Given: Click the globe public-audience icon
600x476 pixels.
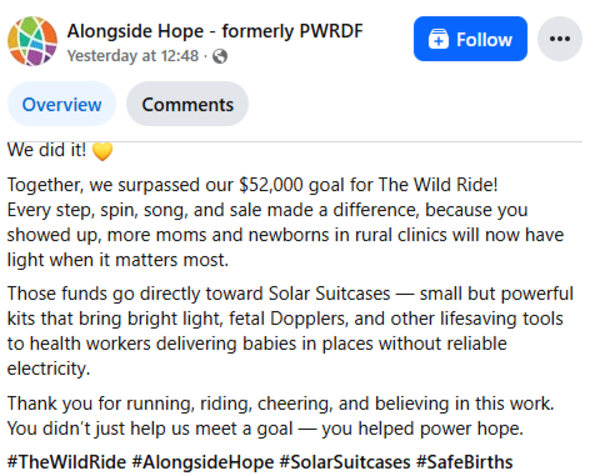Looking at the screenshot, I should pos(220,57).
